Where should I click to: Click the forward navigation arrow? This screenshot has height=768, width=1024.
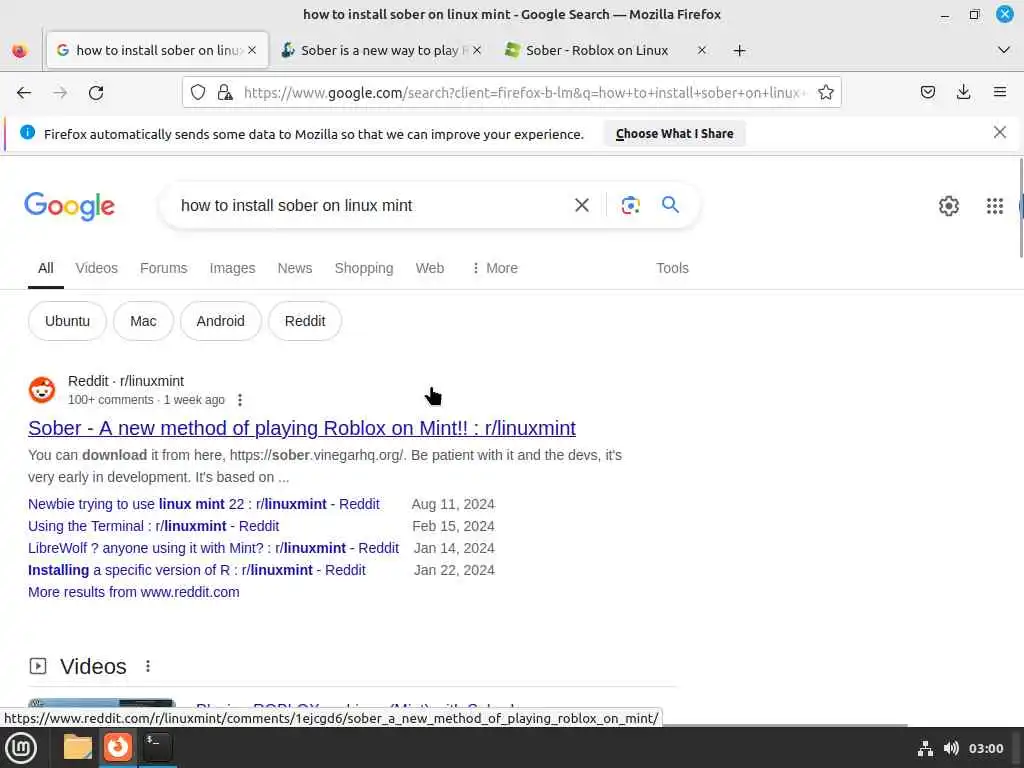pos(60,93)
